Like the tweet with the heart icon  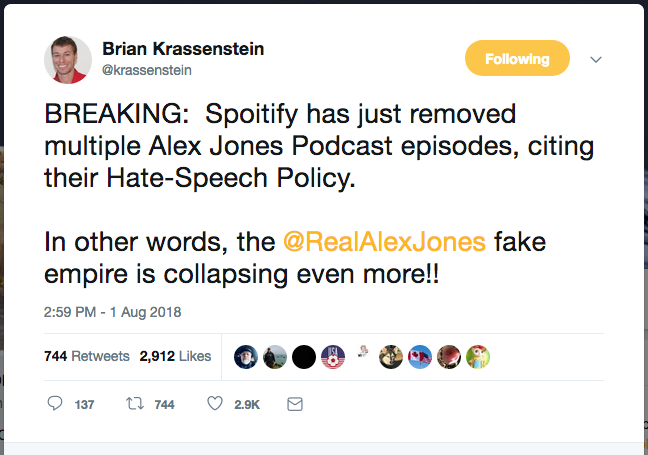click(214, 404)
